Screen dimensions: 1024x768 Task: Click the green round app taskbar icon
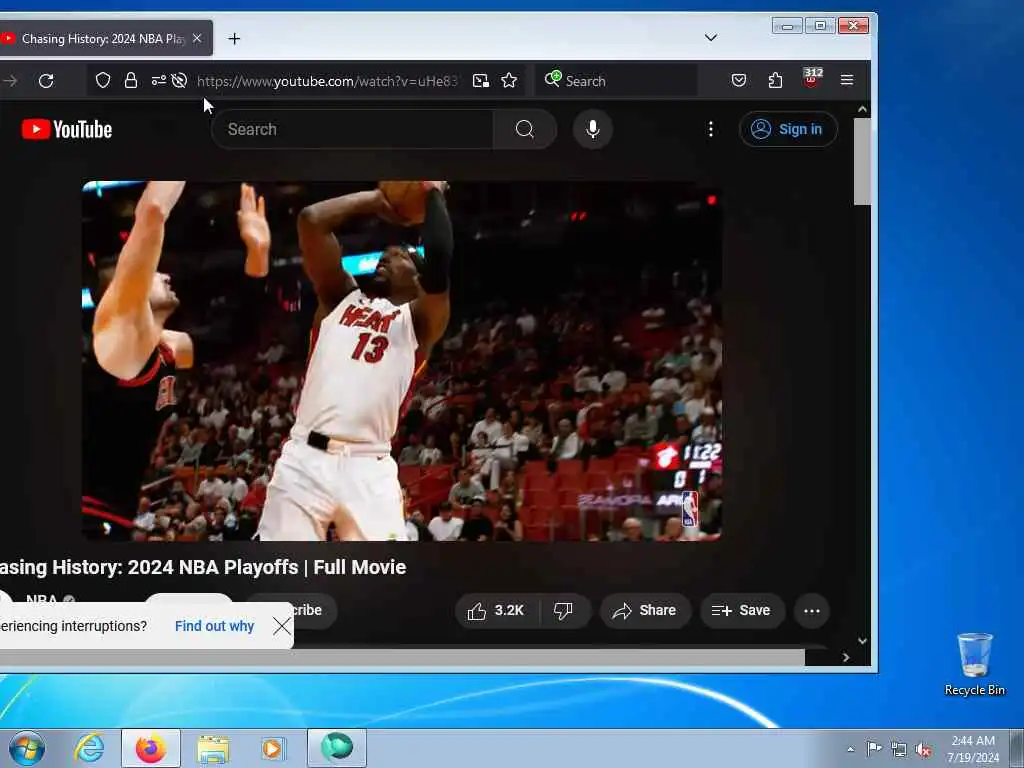click(x=337, y=748)
